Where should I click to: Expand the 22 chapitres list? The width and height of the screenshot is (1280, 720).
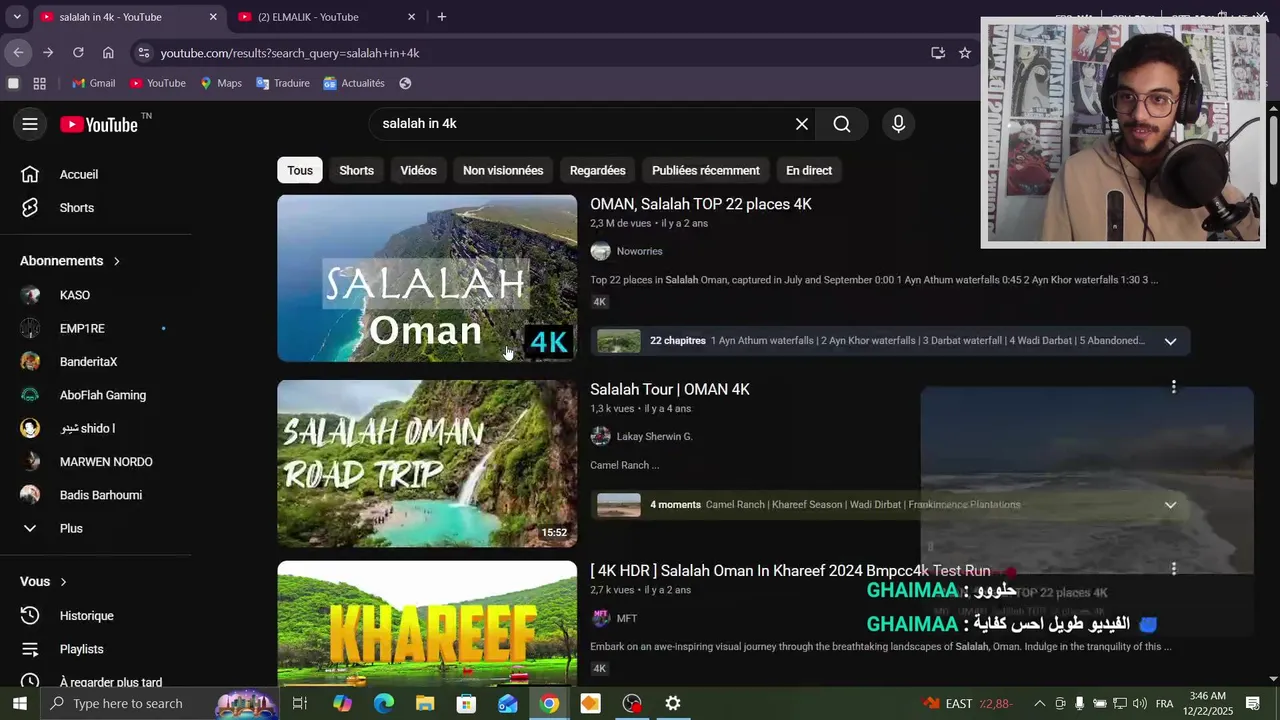click(x=1170, y=341)
